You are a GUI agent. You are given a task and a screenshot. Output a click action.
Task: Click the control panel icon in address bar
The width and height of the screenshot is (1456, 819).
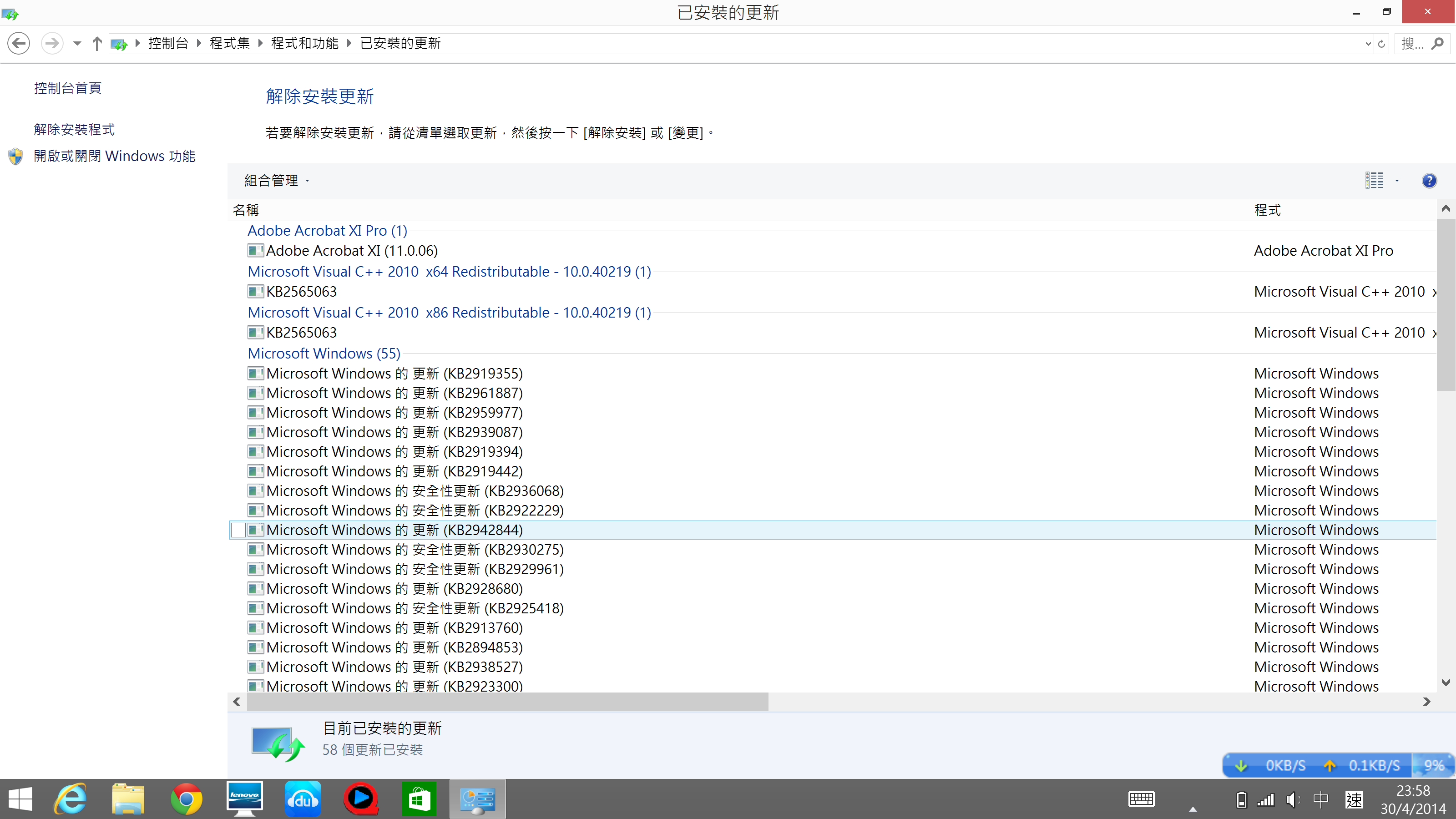click(x=119, y=44)
